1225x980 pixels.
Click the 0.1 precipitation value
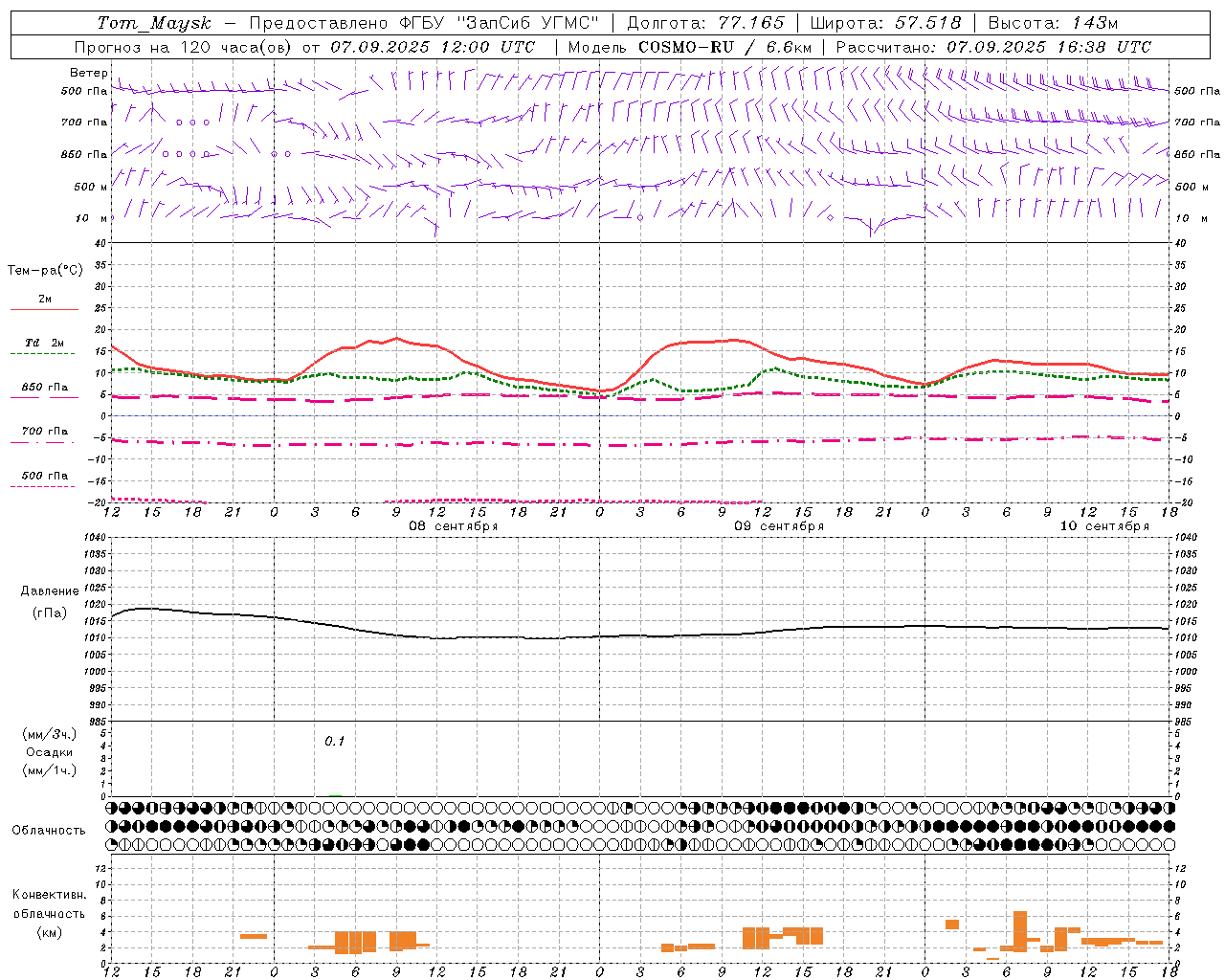coord(334,741)
